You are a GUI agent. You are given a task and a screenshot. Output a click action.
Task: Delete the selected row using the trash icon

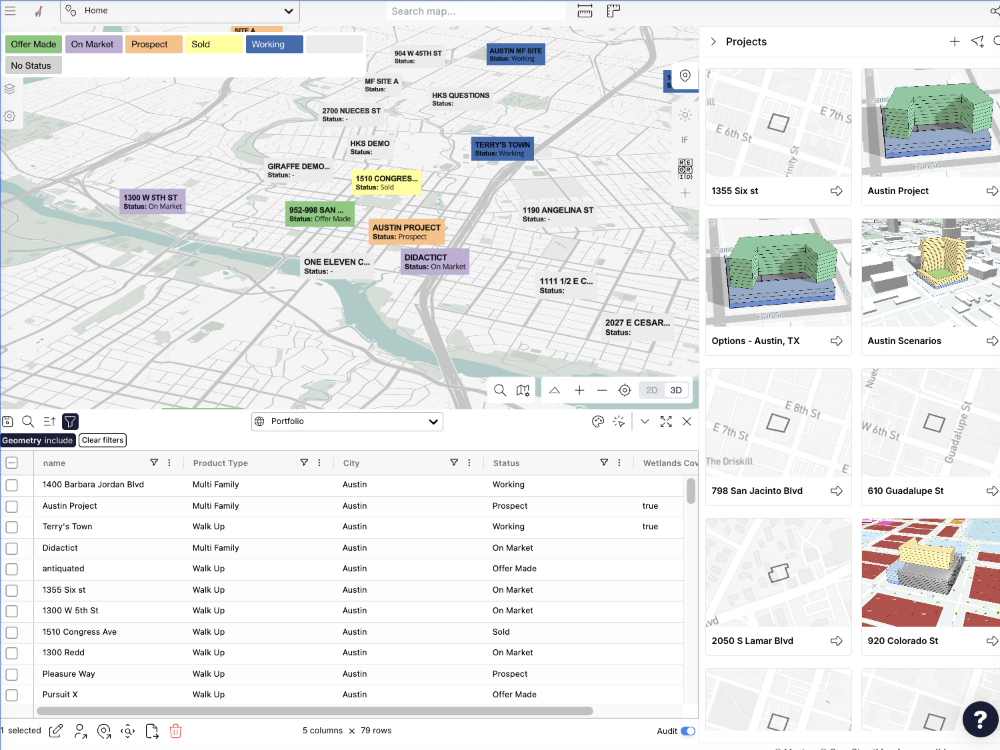coord(176,731)
